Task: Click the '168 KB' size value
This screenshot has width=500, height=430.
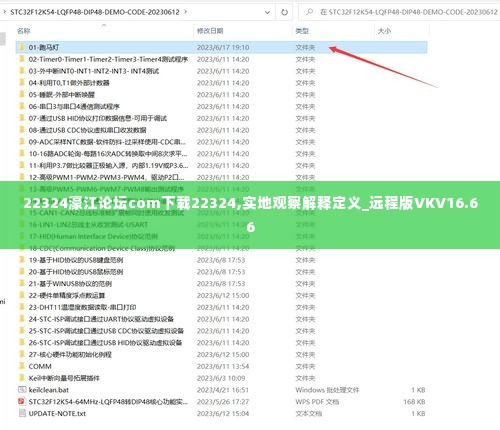Action: click(414, 402)
